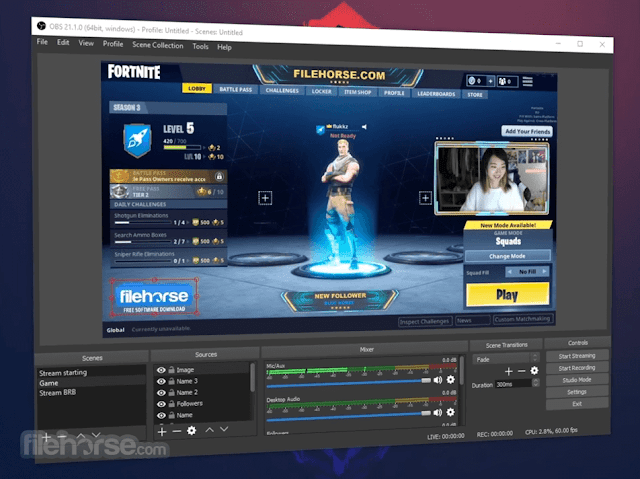Enable Studio Mode
640x479 pixels.
coord(577,380)
